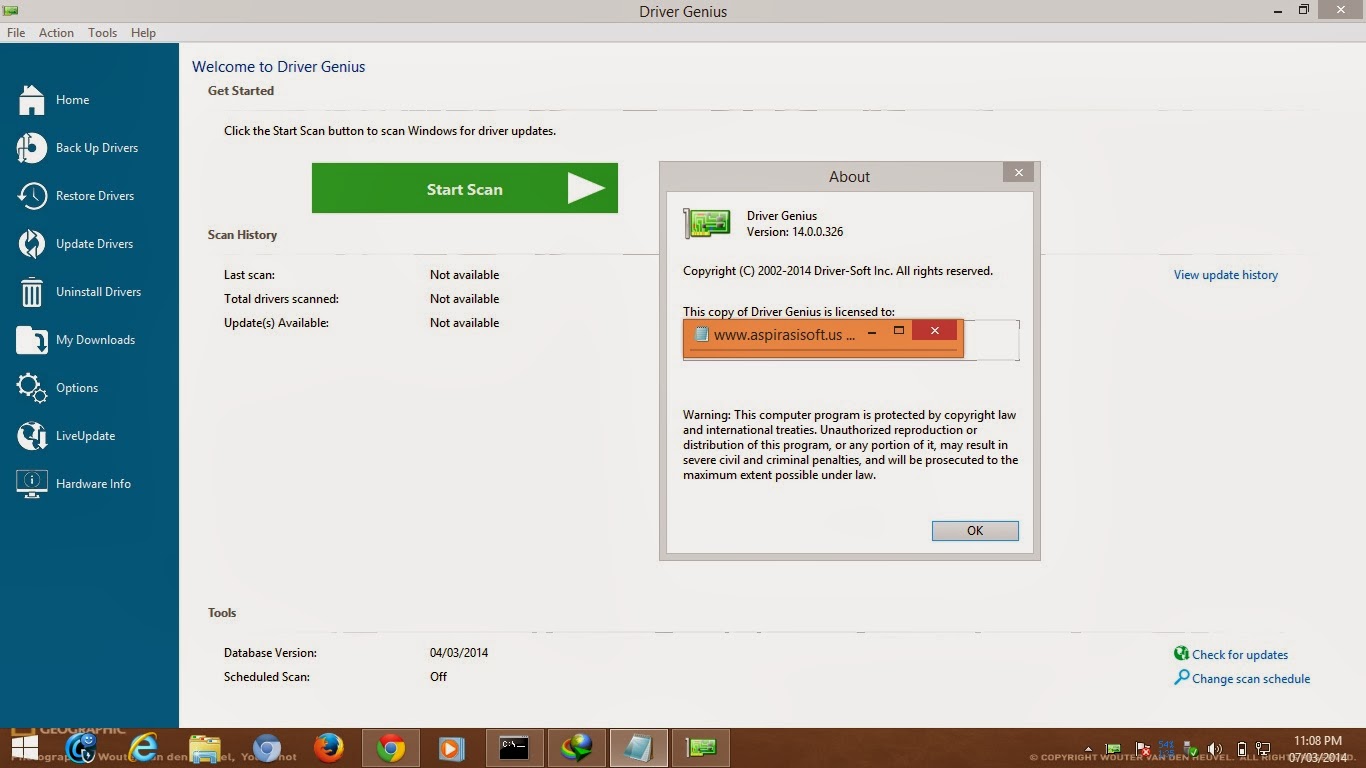The height and width of the screenshot is (768, 1366).
Task: Click the Change scan schedule magnifier icon
Action: click(x=1181, y=678)
